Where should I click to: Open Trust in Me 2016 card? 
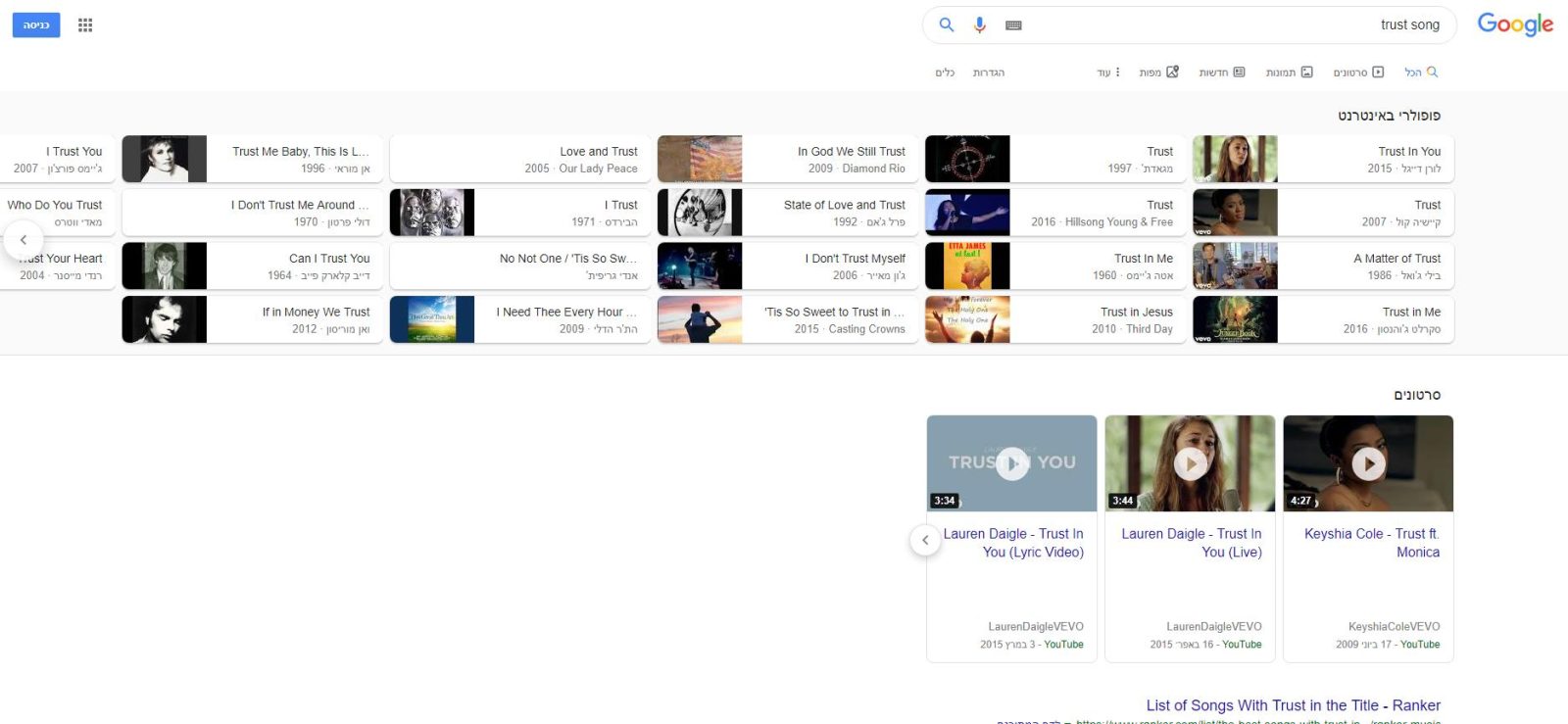click(x=1323, y=319)
